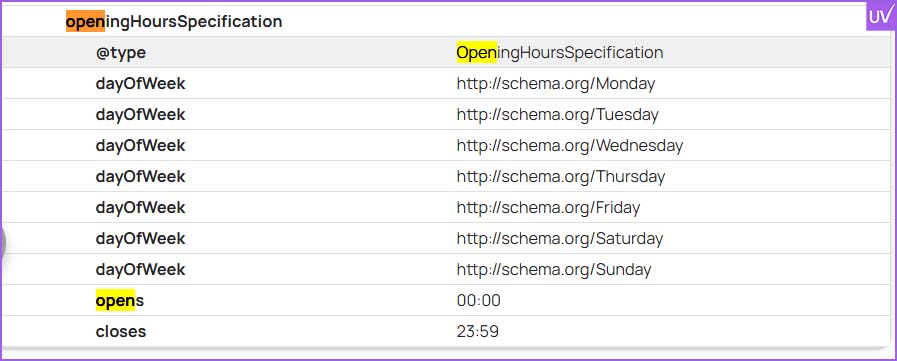
Task: Open the schema.org/Monday link
Action: [x=555, y=84]
